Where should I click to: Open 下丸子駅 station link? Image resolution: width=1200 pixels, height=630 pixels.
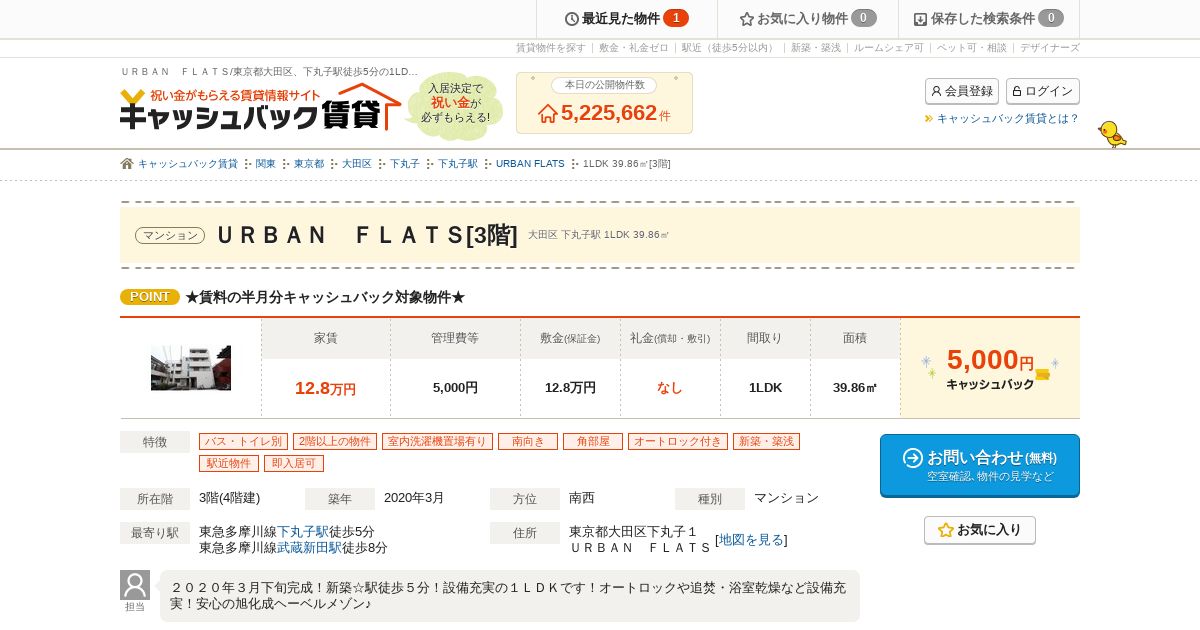pyautogui.click(x=303, y=532)
